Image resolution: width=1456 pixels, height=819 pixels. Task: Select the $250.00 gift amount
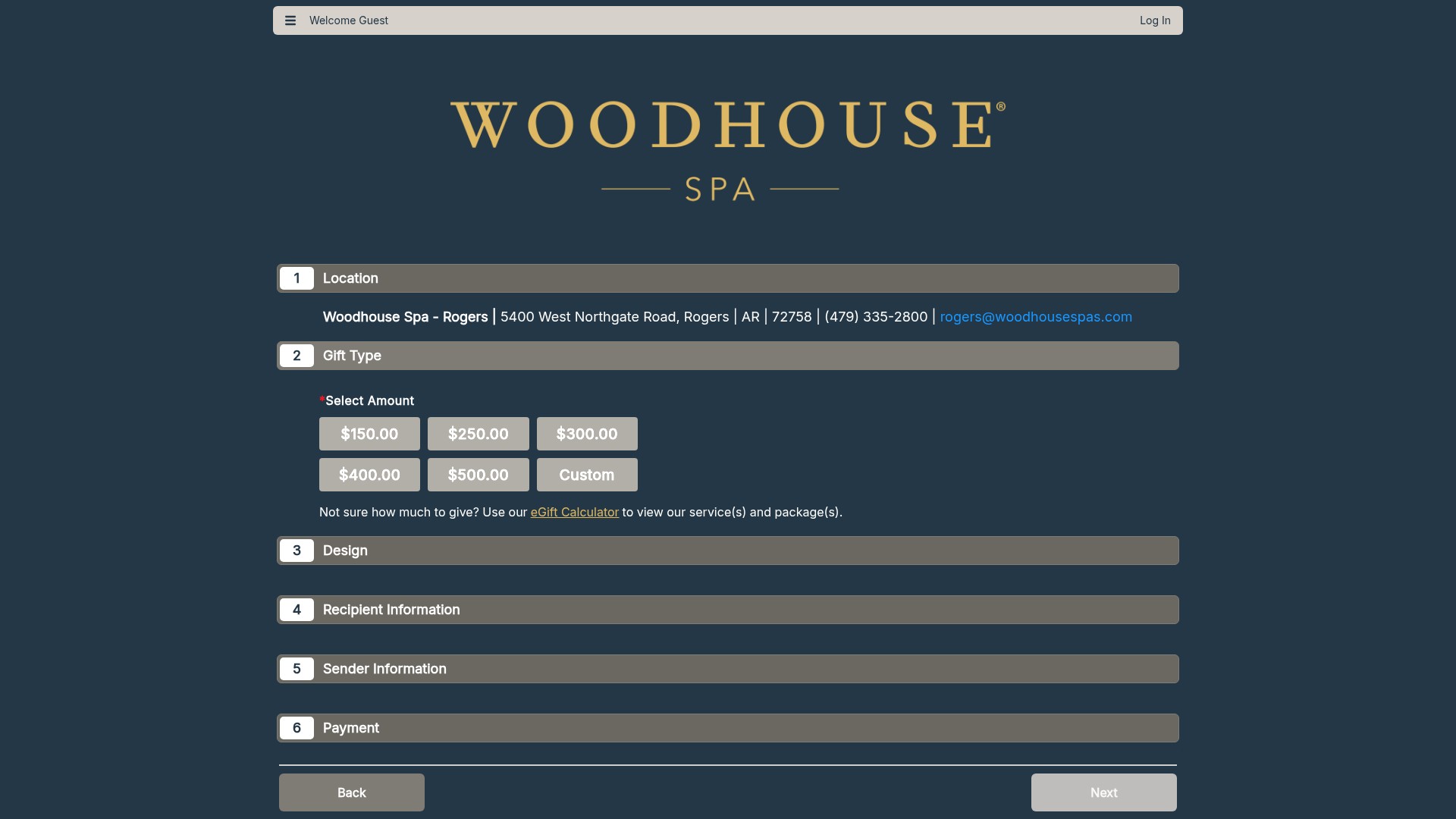[479, 434]
